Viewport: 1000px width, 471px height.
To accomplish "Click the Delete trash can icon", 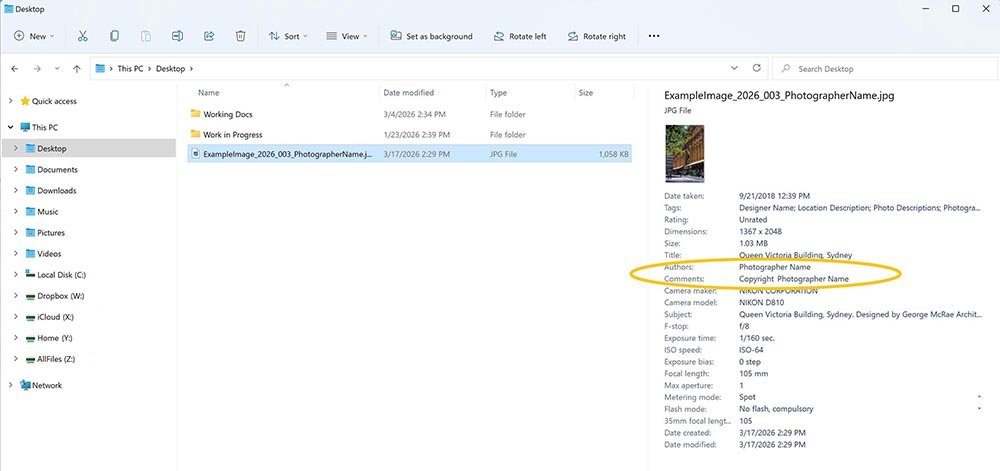I will [x=240, y=36].
